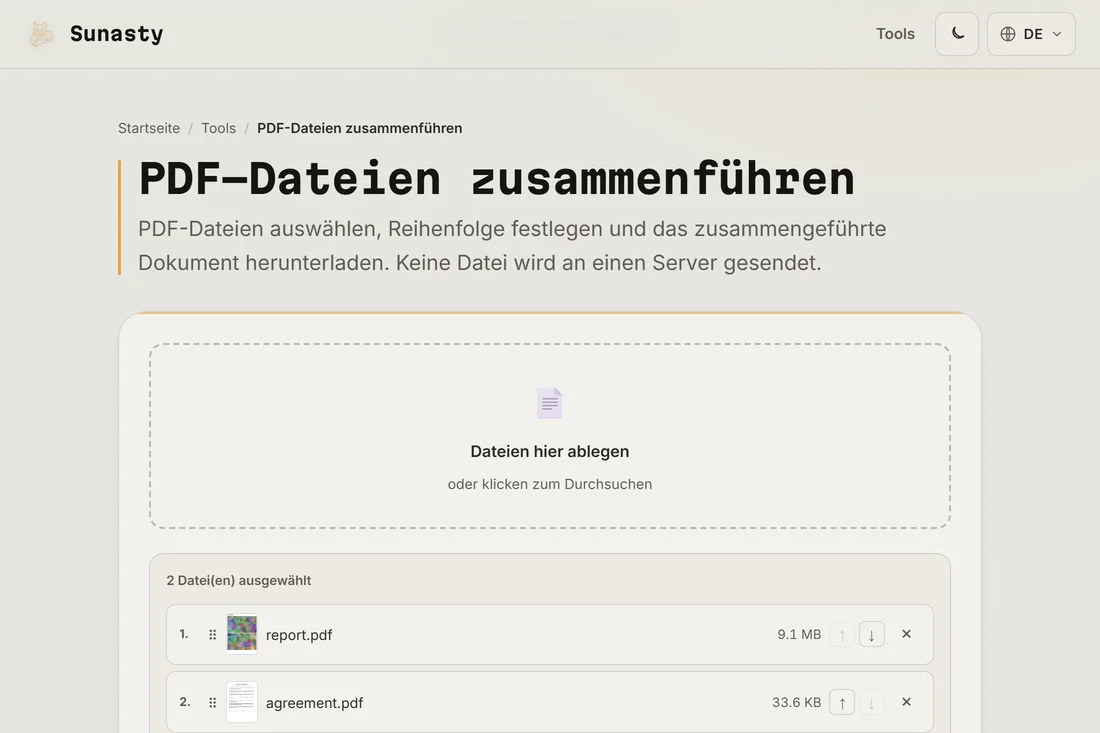
Task: Move agreement.pdf down in the list
Action: (871, 702)
